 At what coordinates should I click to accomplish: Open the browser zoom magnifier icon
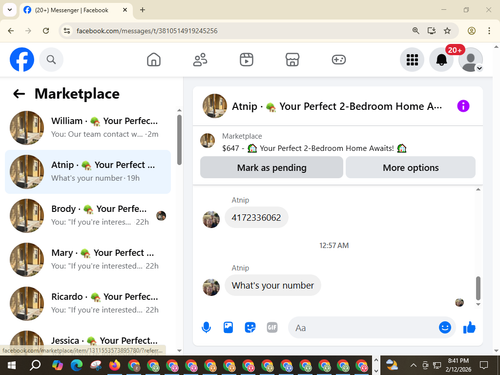point(416,31)
